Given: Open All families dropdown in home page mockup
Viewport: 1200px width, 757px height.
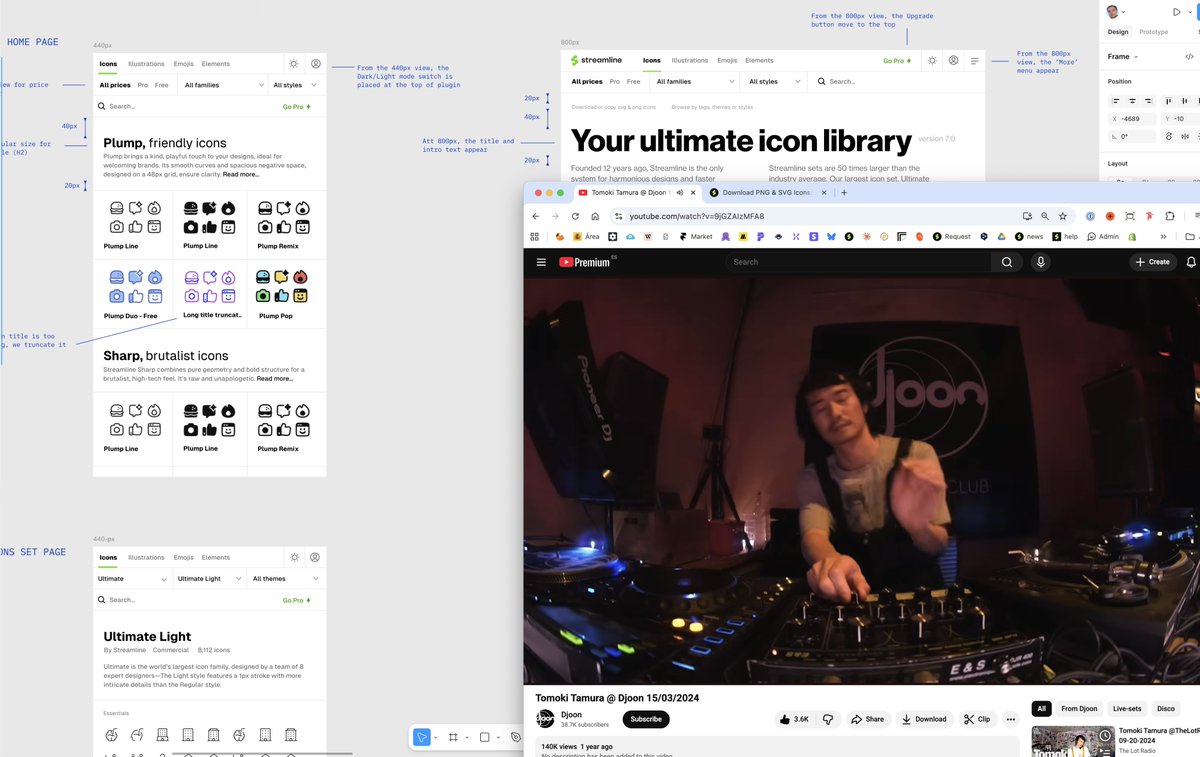Looking at the screenshot, I should [x=224, y=86].
